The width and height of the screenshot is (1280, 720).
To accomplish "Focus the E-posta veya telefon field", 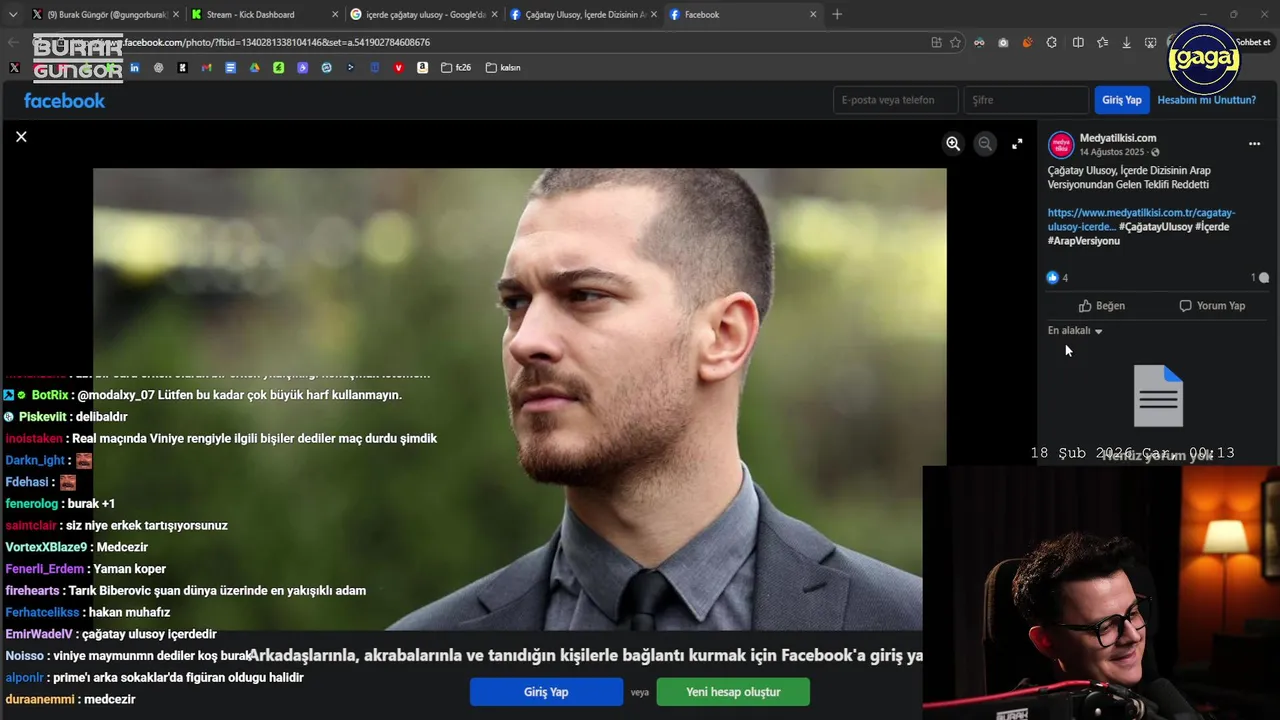I will pos(895,100).
